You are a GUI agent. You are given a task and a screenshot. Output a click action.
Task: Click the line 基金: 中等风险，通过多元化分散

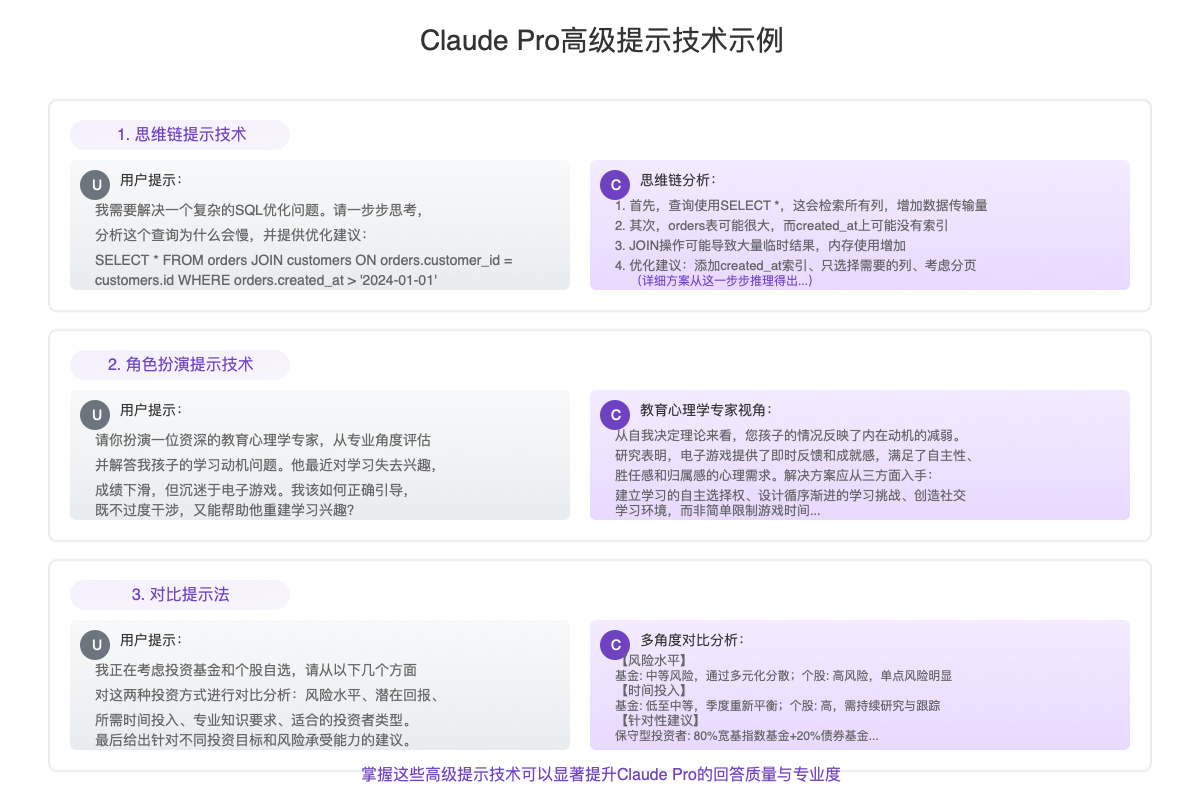coord(783,676)
